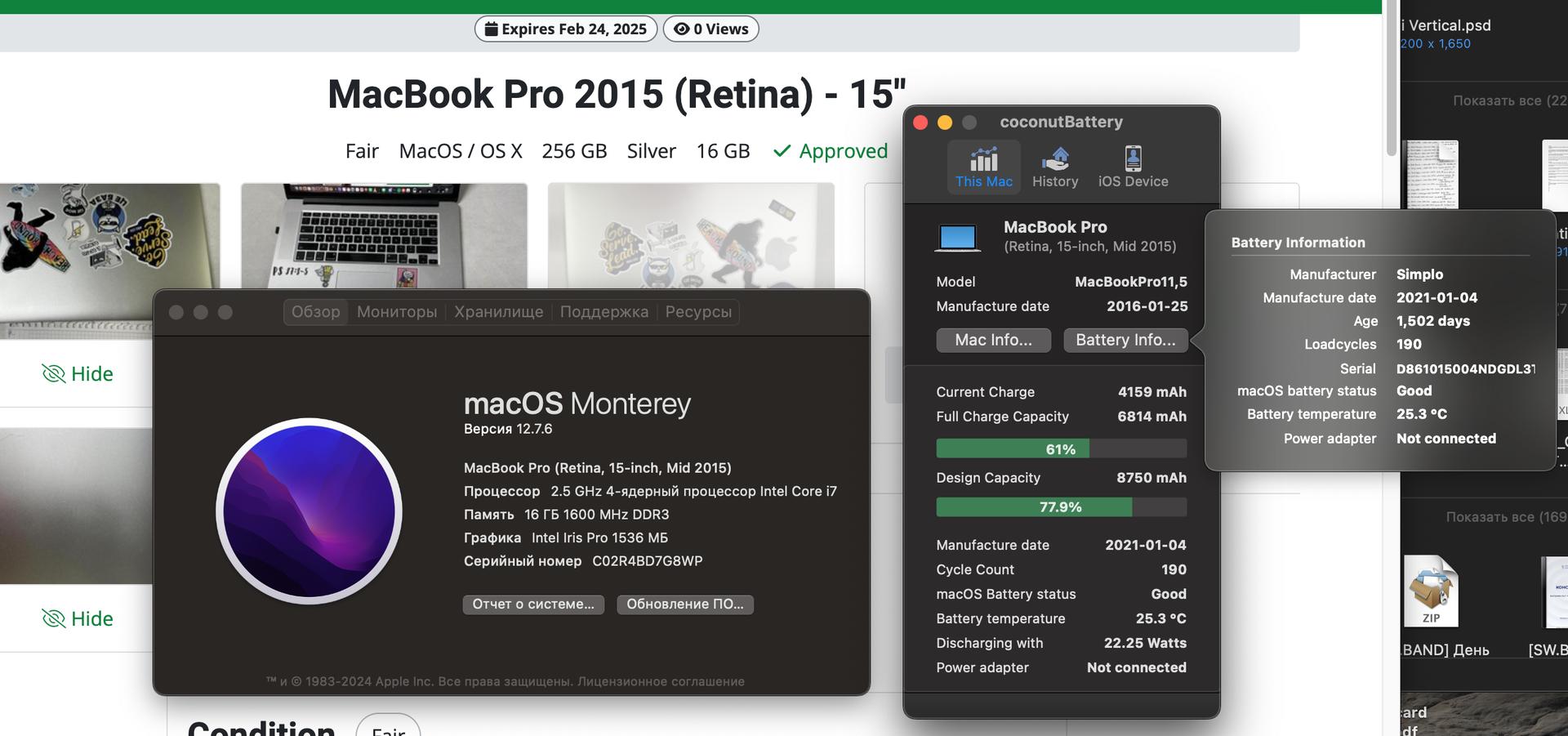Click the MacBook laptop icon in coconutBattery
1568x736 pixels.
point(957,238)
